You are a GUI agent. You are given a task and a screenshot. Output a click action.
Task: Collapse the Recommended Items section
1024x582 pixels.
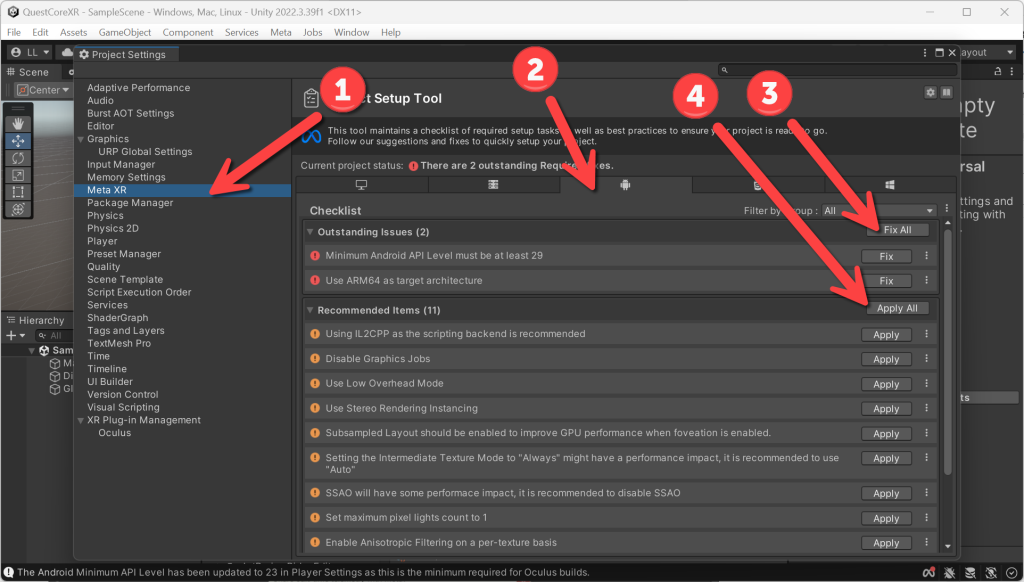click(x=310, y=310)
